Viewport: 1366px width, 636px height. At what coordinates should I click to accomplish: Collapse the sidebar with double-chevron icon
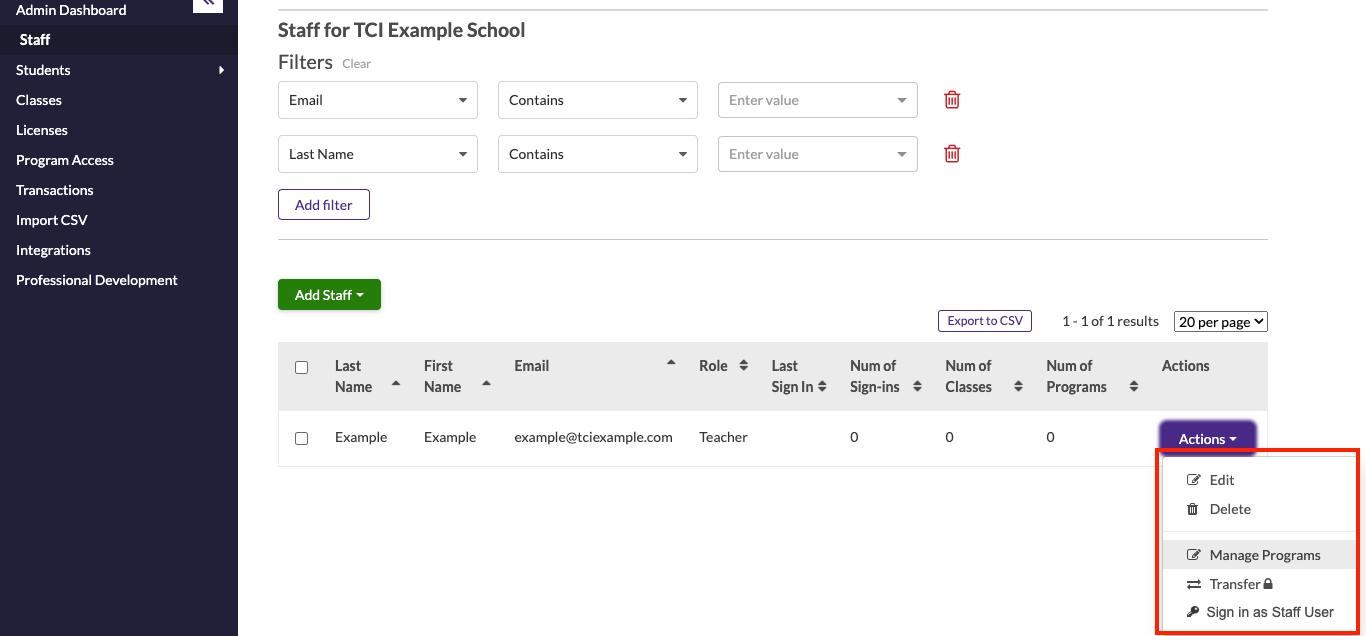(207, 4)
